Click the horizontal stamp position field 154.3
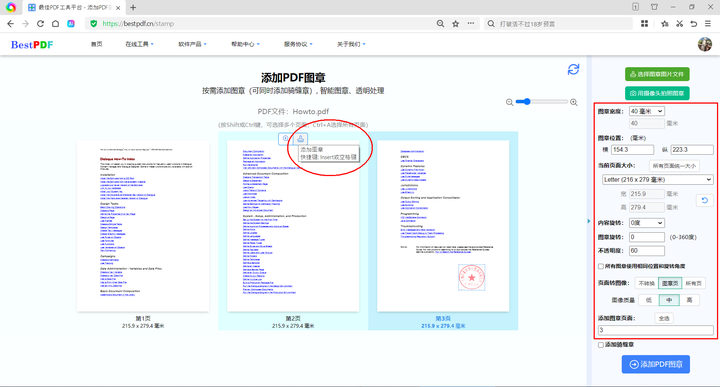The image size is (720, 387). coord(632,150)
